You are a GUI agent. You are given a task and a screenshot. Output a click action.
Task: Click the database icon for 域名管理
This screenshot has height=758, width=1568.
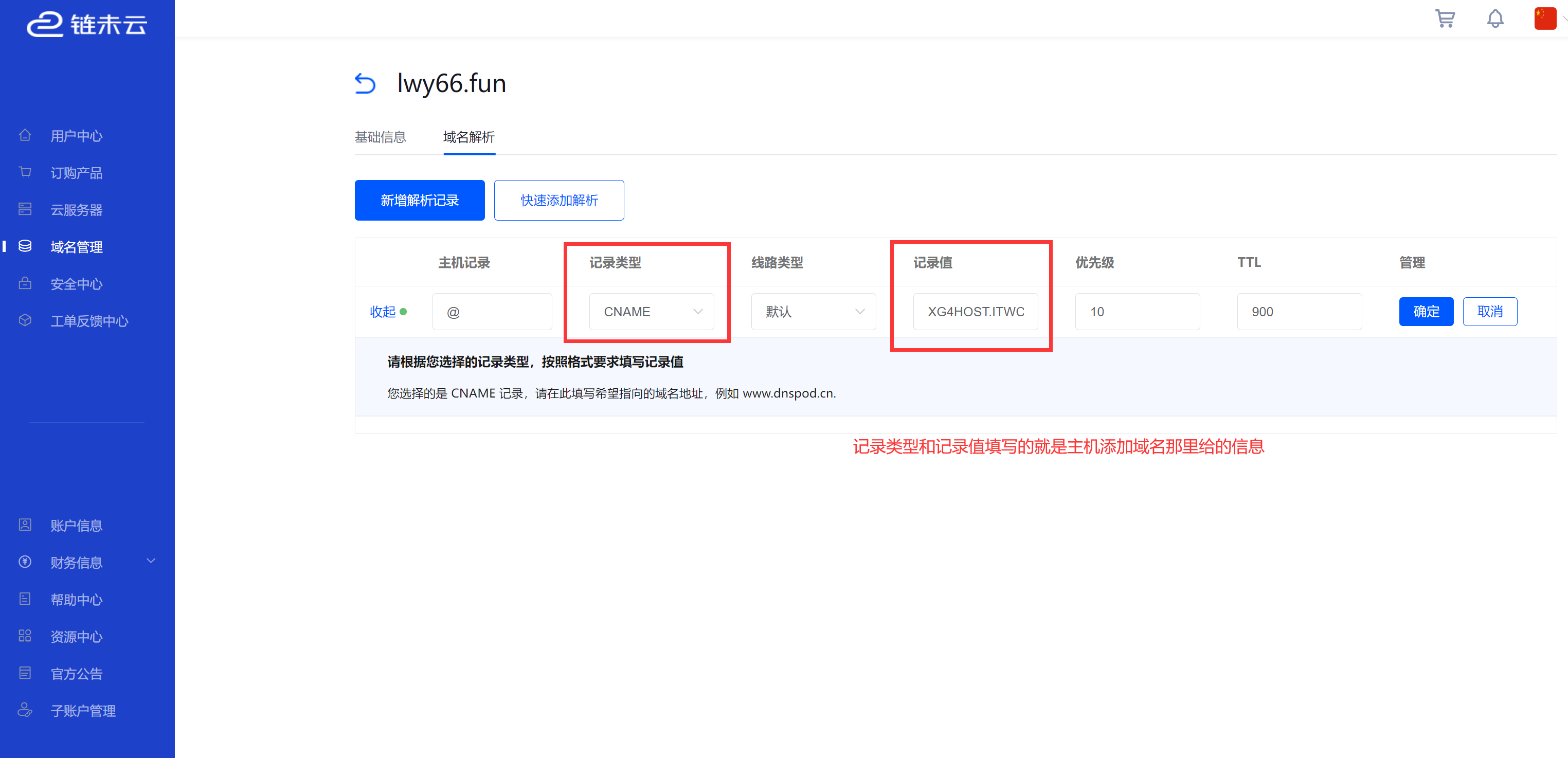pos(25,246)
